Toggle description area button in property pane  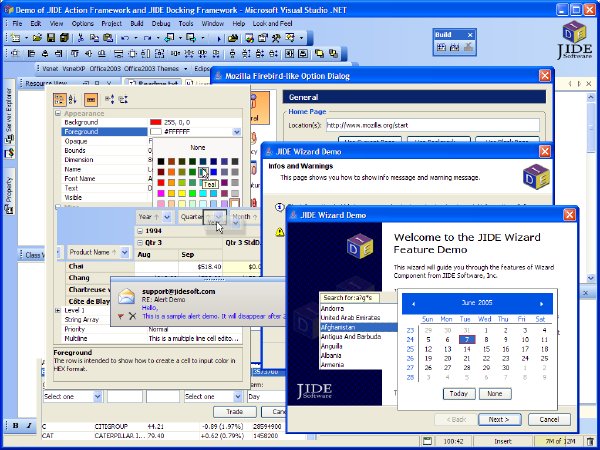point(91,99)
